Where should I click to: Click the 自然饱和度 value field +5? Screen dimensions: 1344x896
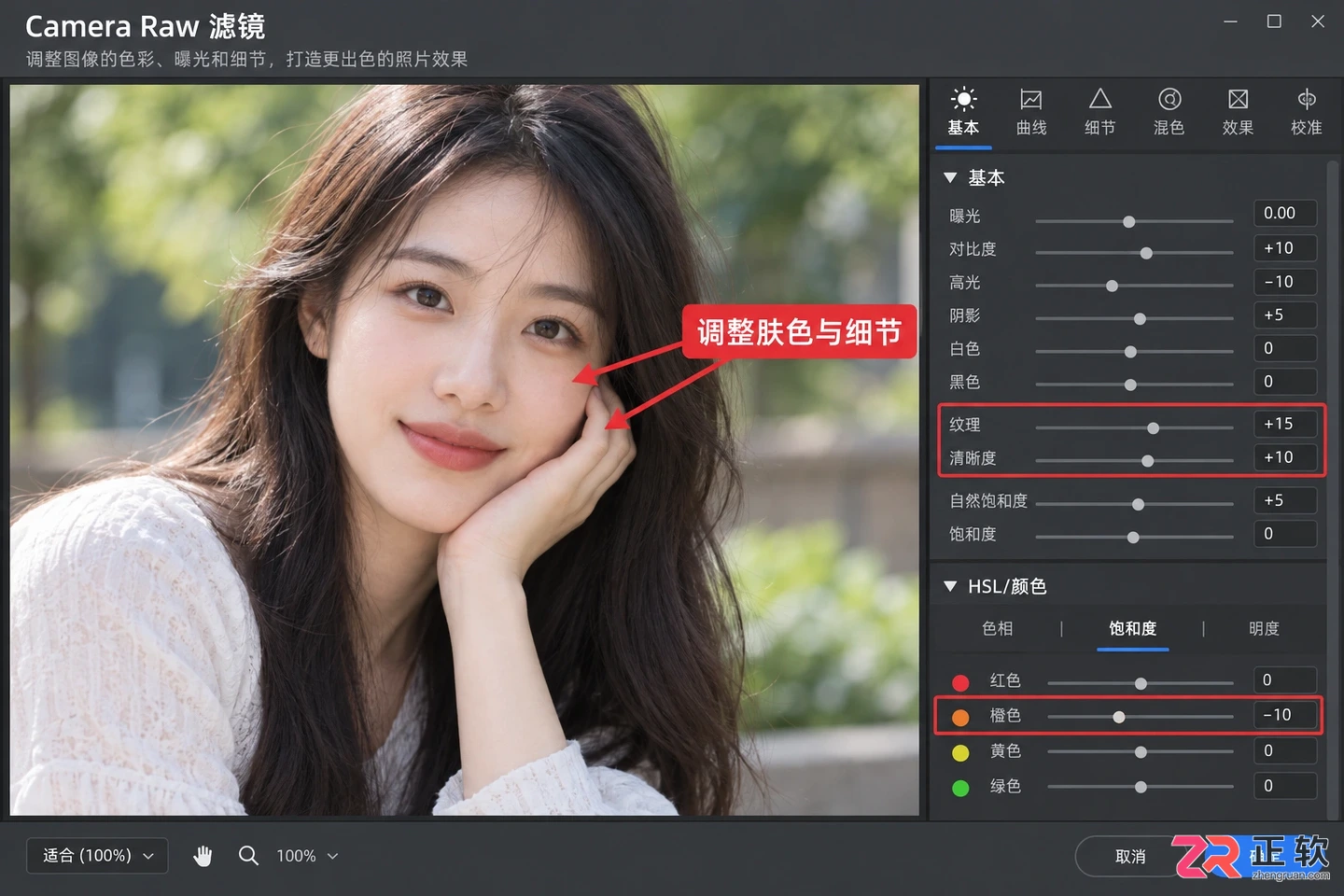(x=1285, y=500)
